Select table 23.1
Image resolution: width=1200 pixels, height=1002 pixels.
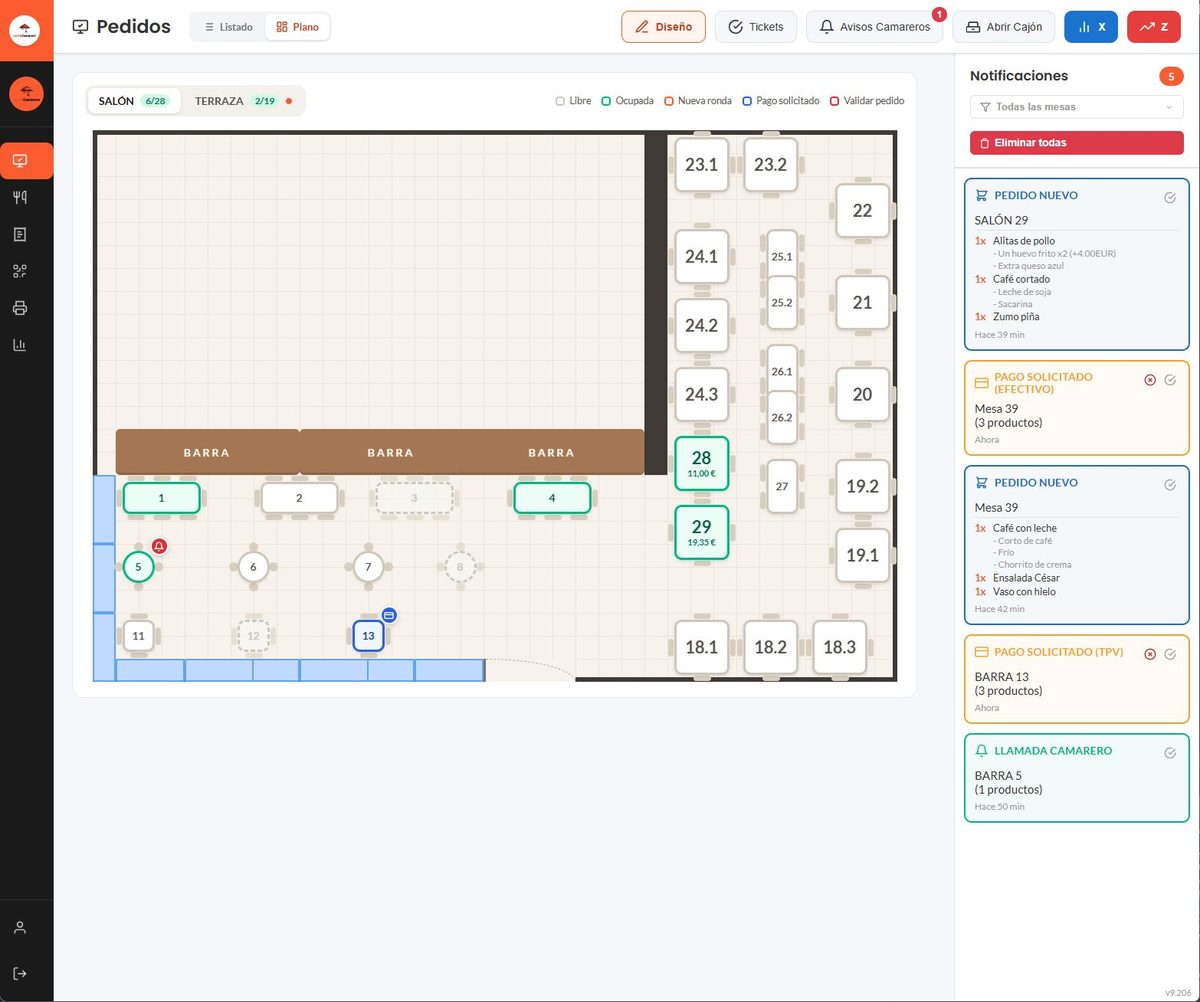[x=702, y=165]
